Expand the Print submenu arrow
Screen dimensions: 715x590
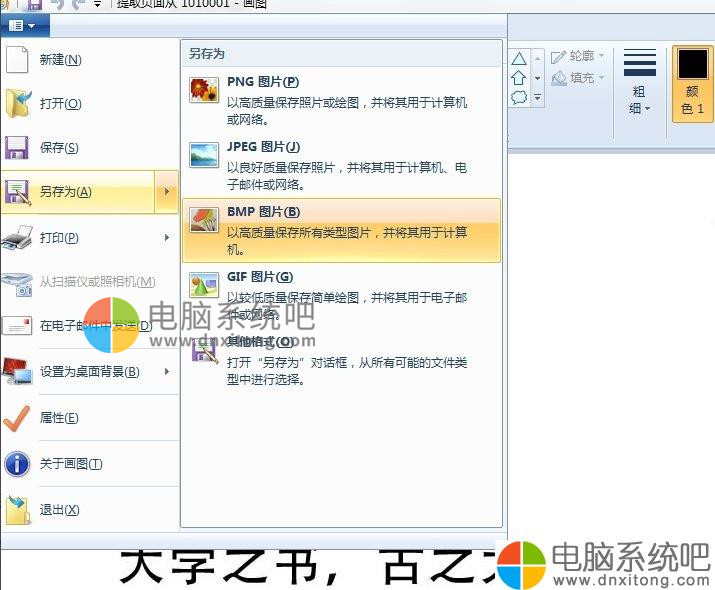point(166,238)
